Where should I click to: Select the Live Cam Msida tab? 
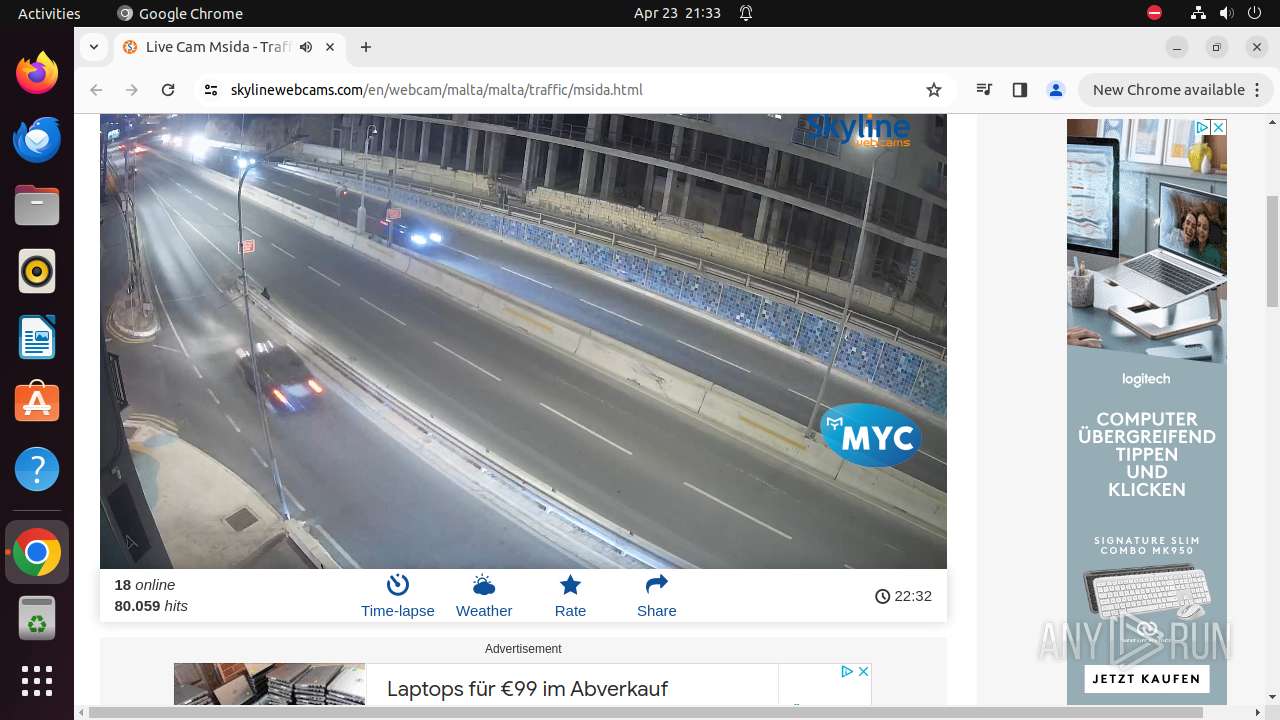tap(229, 47)
